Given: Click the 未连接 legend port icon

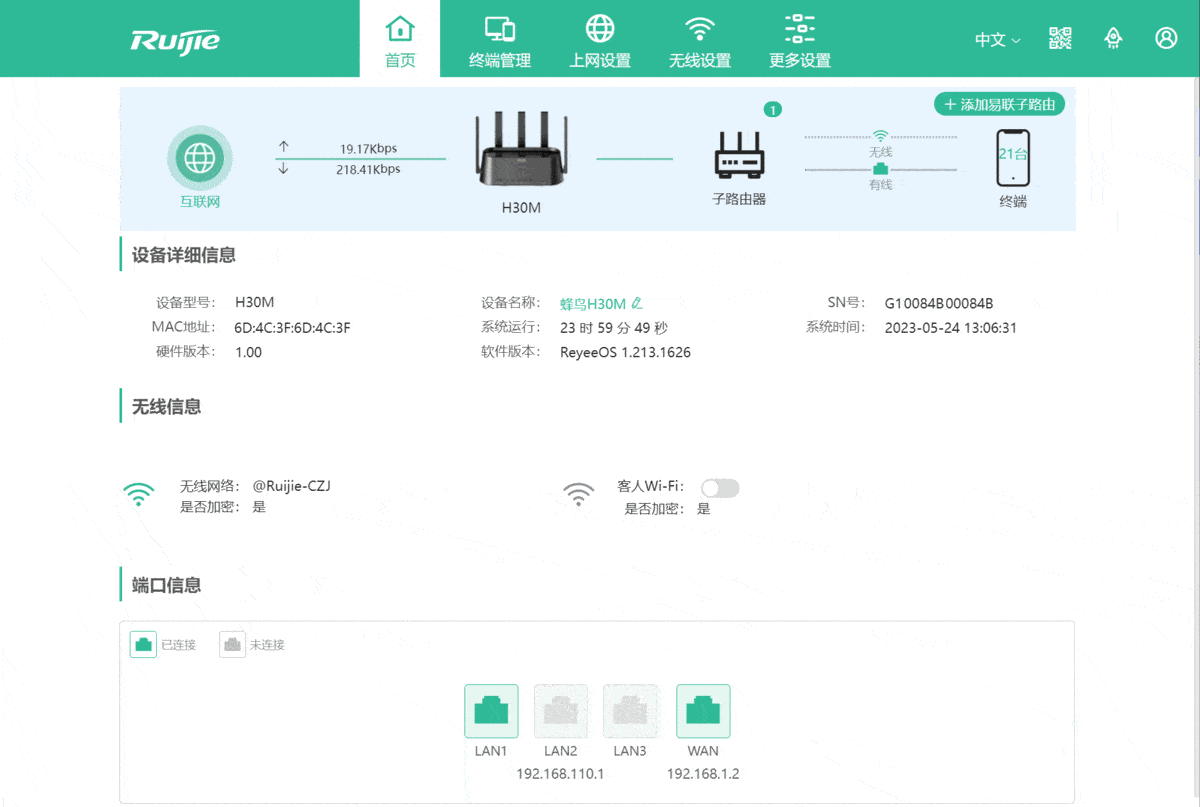Looking at the screenshot, I should point(232,644).
